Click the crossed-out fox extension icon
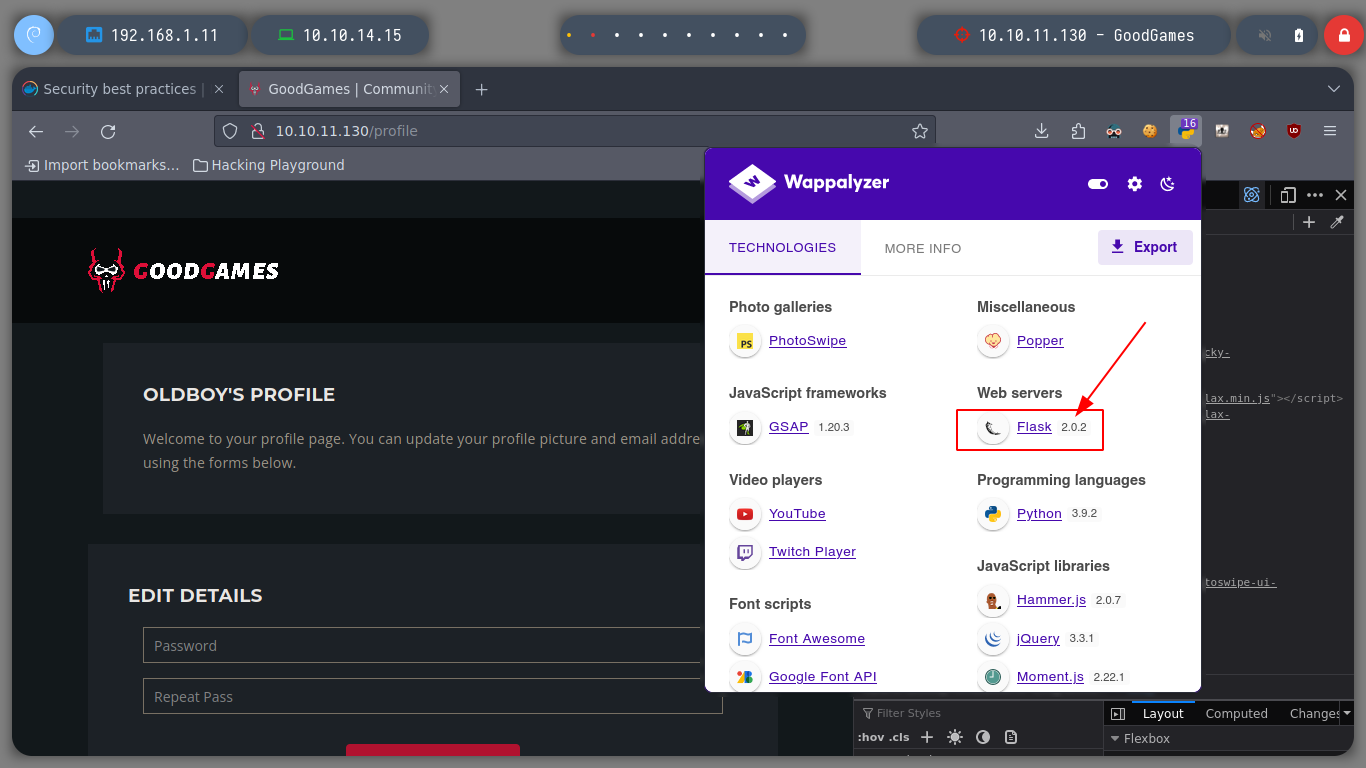The height and width of the screenshot is (768, 1366). (1258, 131)
